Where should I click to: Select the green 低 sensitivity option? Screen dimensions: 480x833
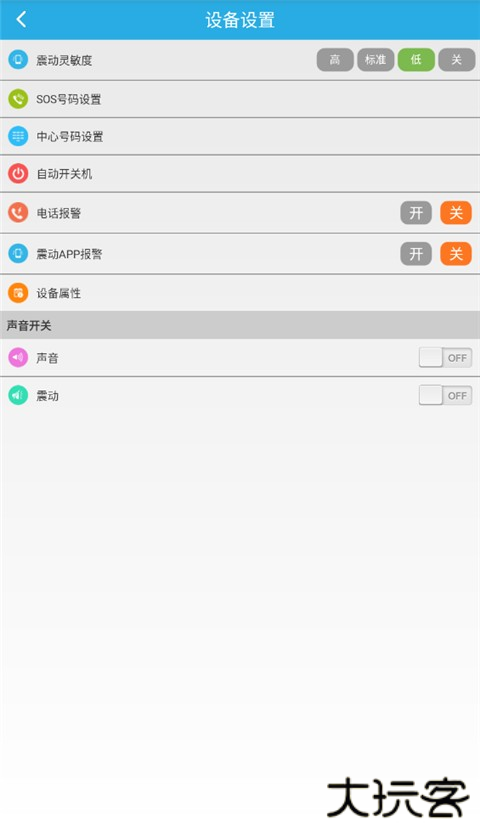click(416, 60)
